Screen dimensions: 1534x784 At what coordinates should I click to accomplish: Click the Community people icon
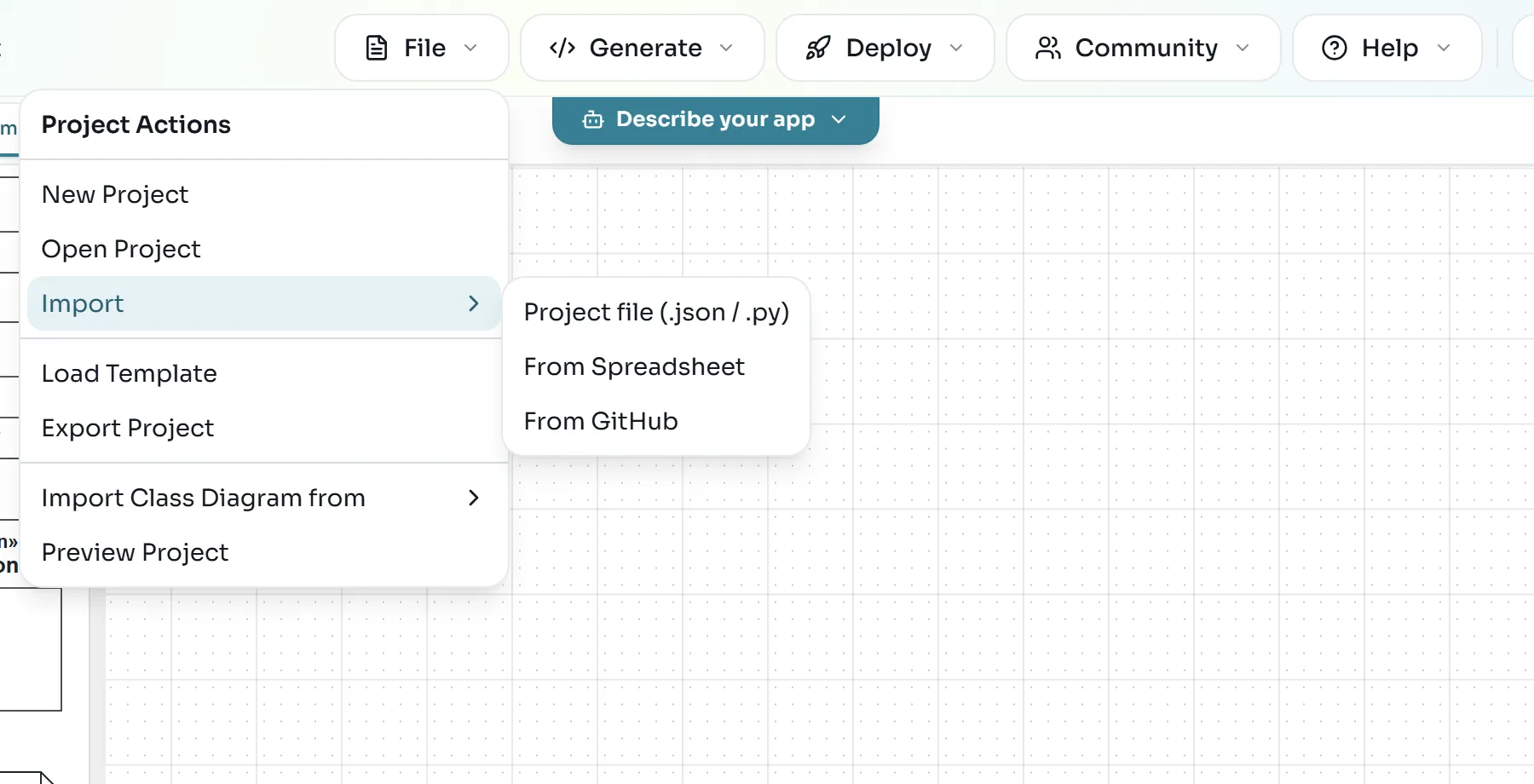coord(1048,48)
